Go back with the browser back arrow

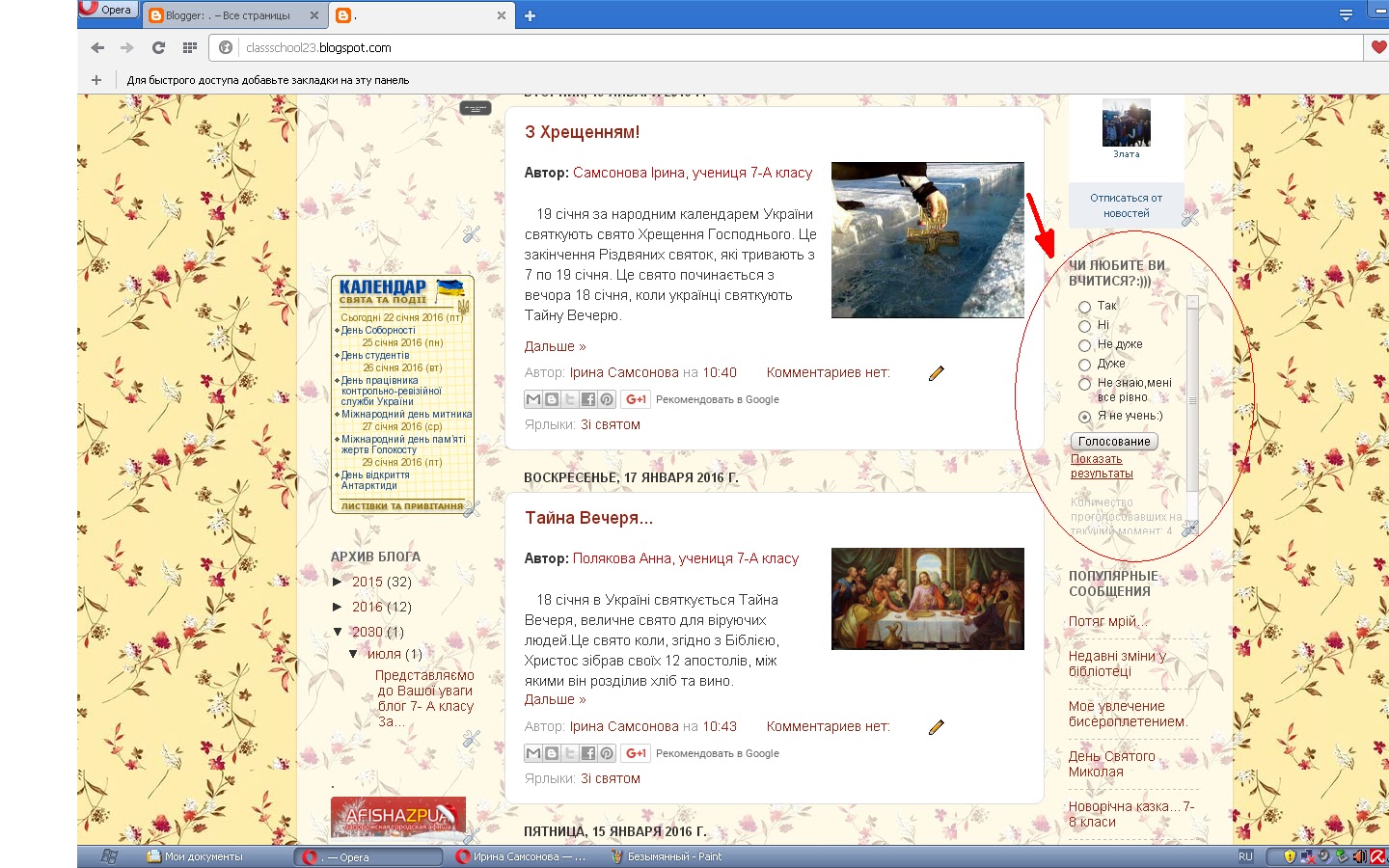pos(97,47)
